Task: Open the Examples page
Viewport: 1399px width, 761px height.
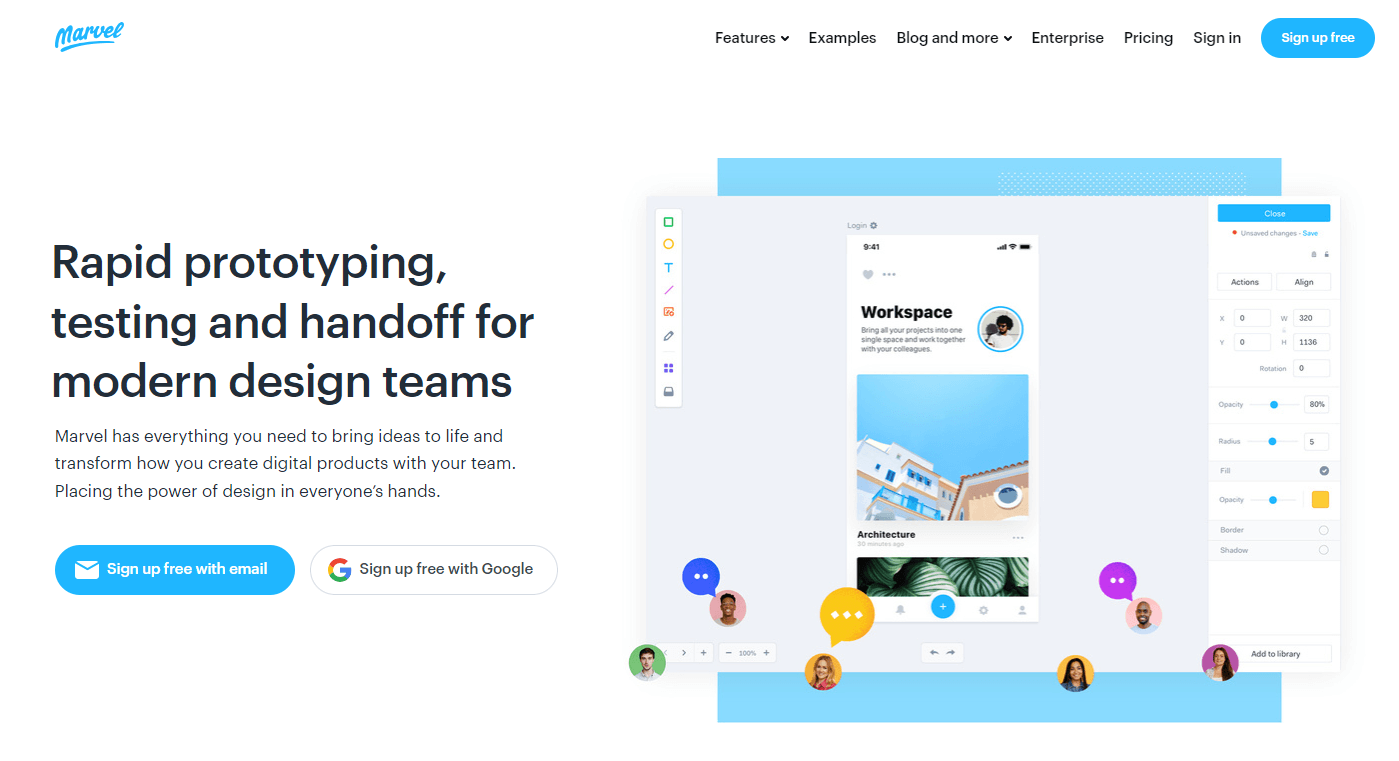Action: (x=842, y=38)
